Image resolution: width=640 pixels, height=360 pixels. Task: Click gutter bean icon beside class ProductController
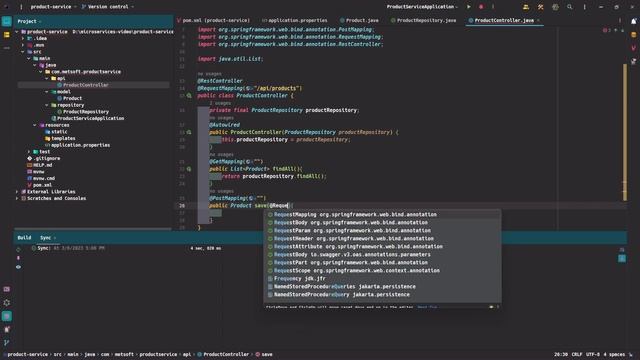click(x=189, y=96)
